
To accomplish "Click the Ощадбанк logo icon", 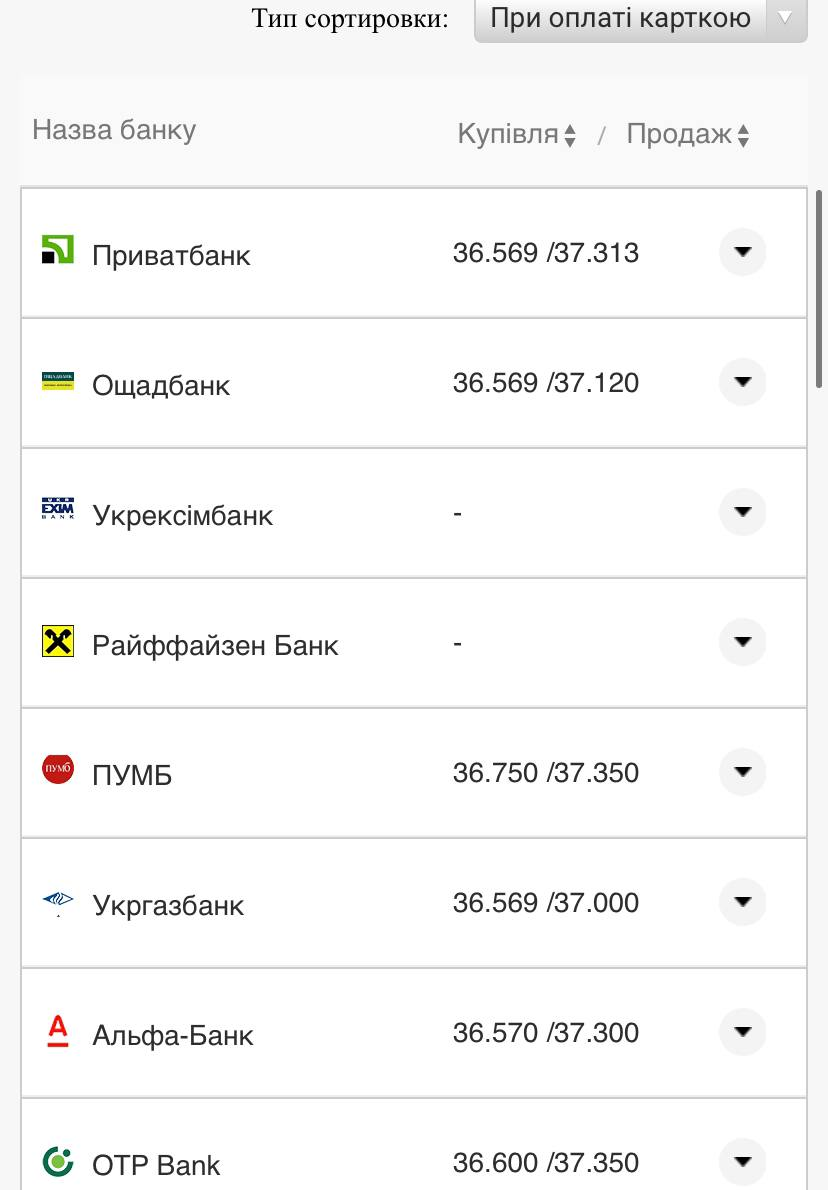I will click(x=58, y=380).
